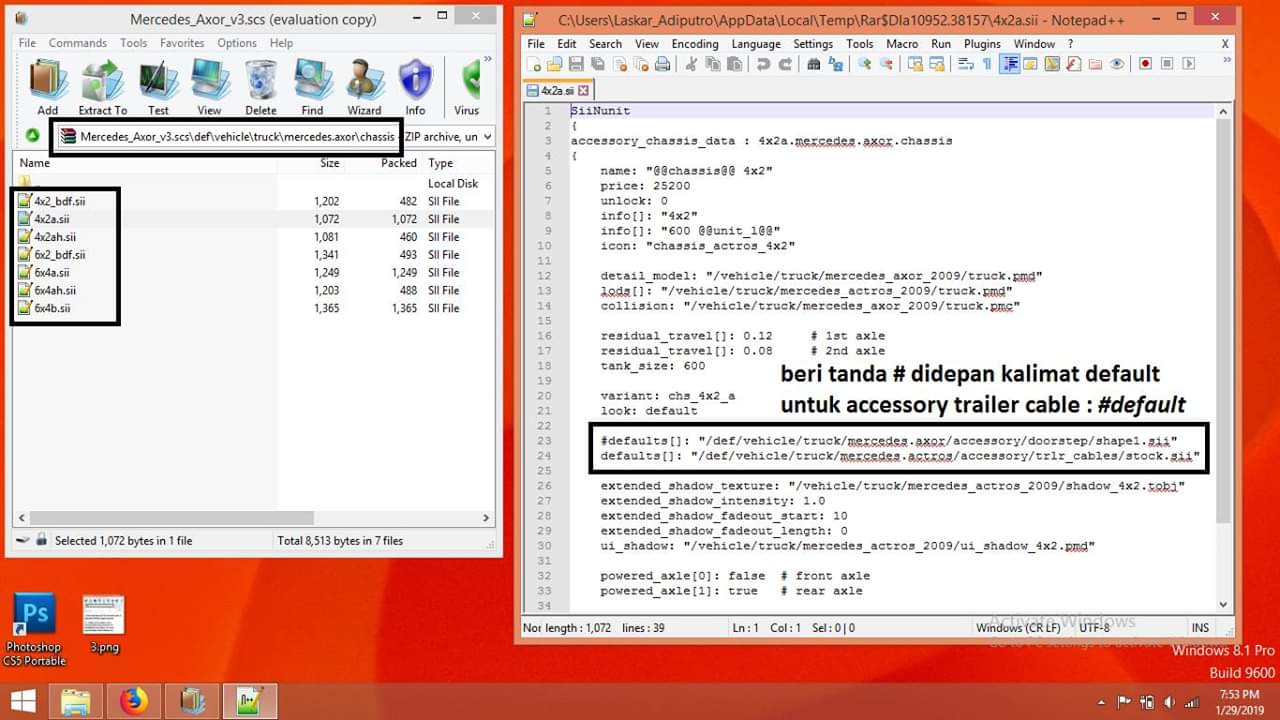Open the WinRAR address path dropdown
The image size is (1280, 720).
coord(487,136)
